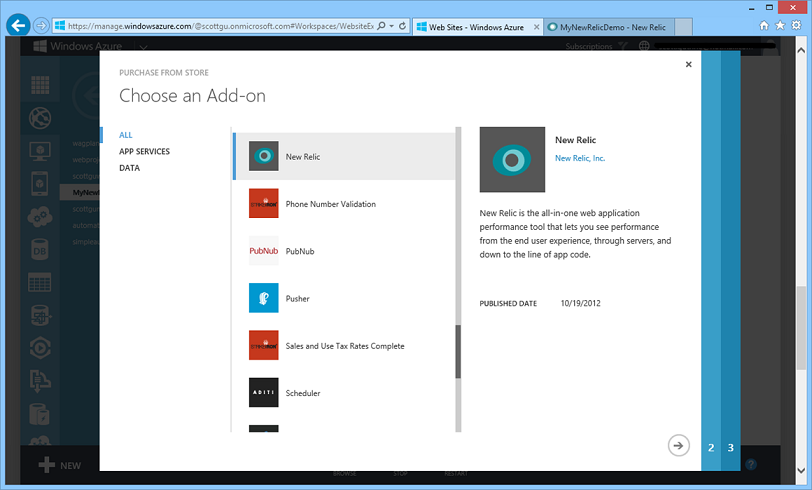Image resolution: width=812 pixels, height=490 pixels.
Task: Click the Media Services play sidebar icon
Action: [x=40, y=348]
